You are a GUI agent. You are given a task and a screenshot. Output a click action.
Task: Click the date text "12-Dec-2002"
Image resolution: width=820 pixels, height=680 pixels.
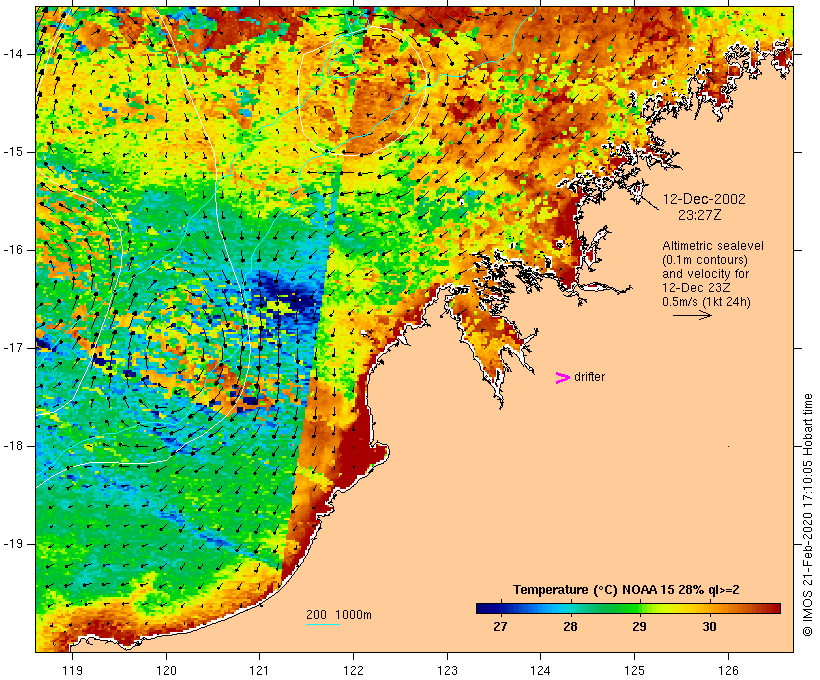704,199
